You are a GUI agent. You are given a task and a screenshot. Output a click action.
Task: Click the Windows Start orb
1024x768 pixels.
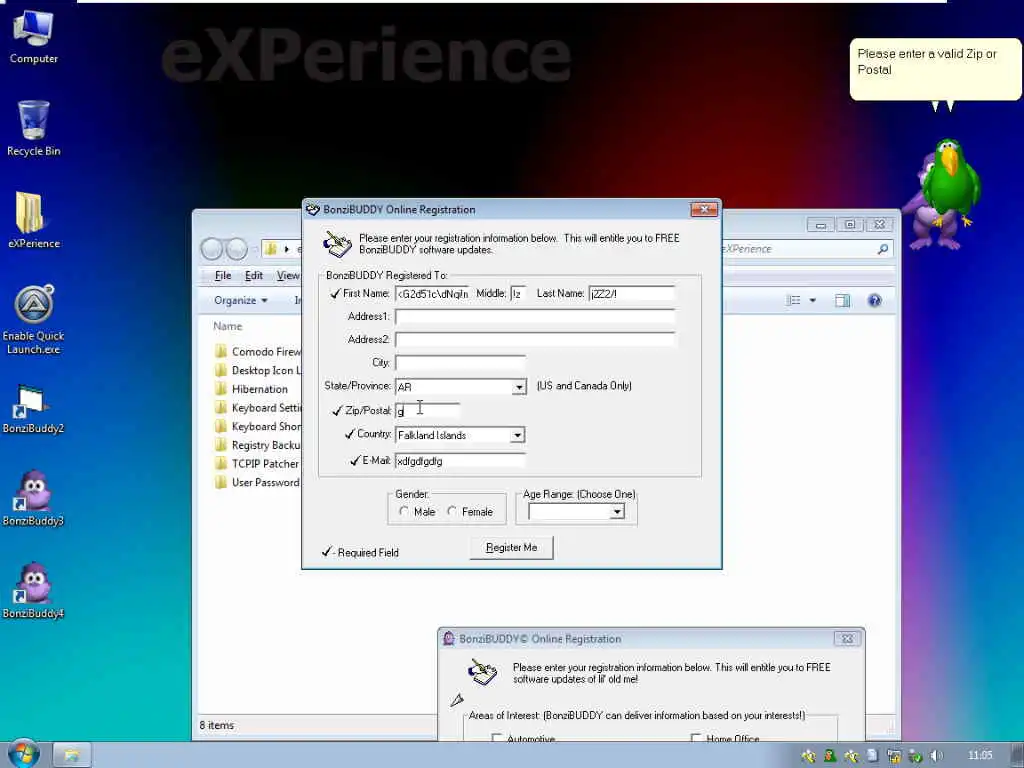[x=24, y=754]
